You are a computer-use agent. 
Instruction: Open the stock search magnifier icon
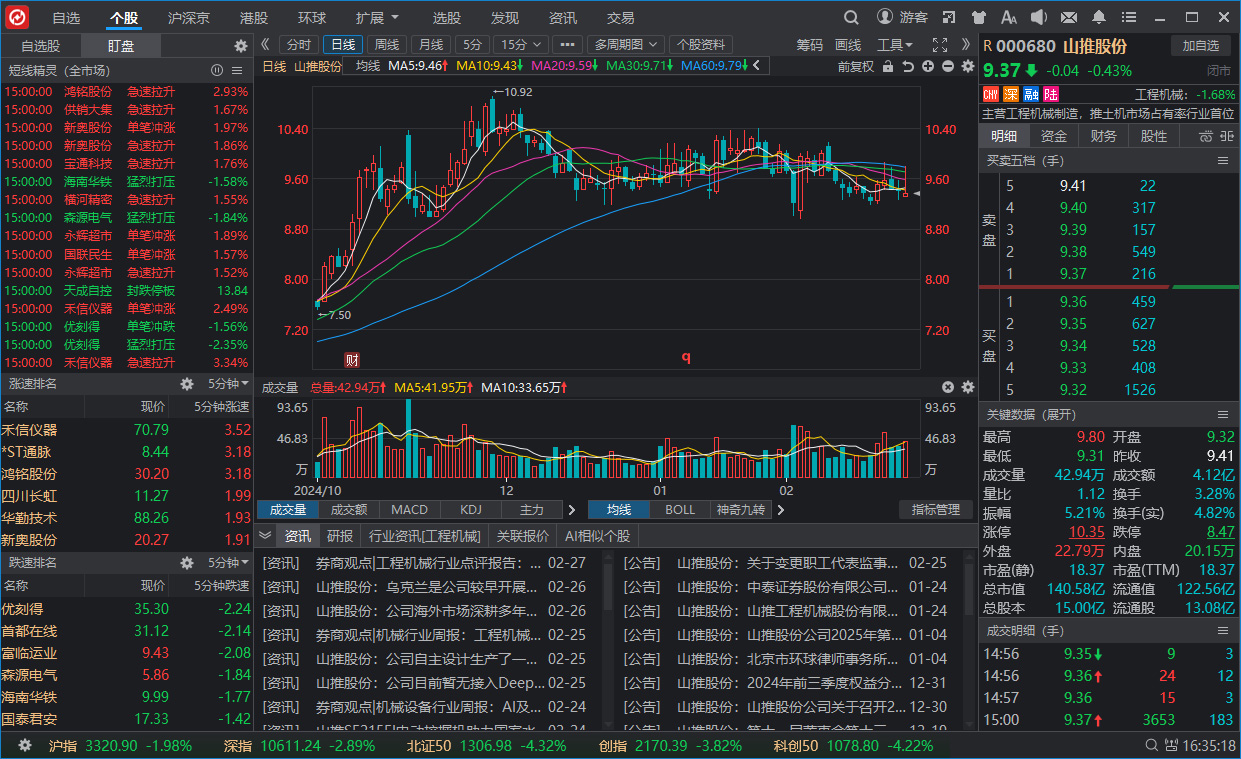(851, 17)
